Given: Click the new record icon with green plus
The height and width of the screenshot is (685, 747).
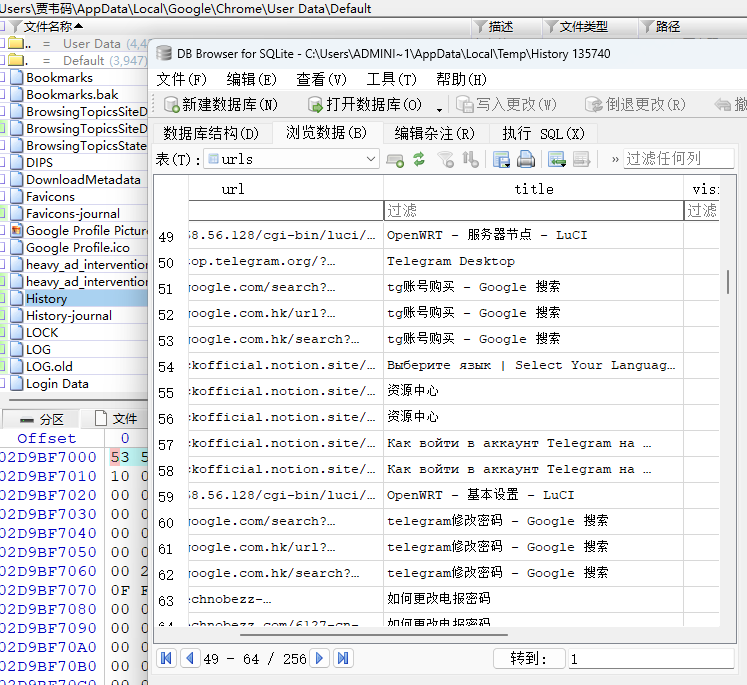Looking at the screenshot, I should [x=395, y=160].
